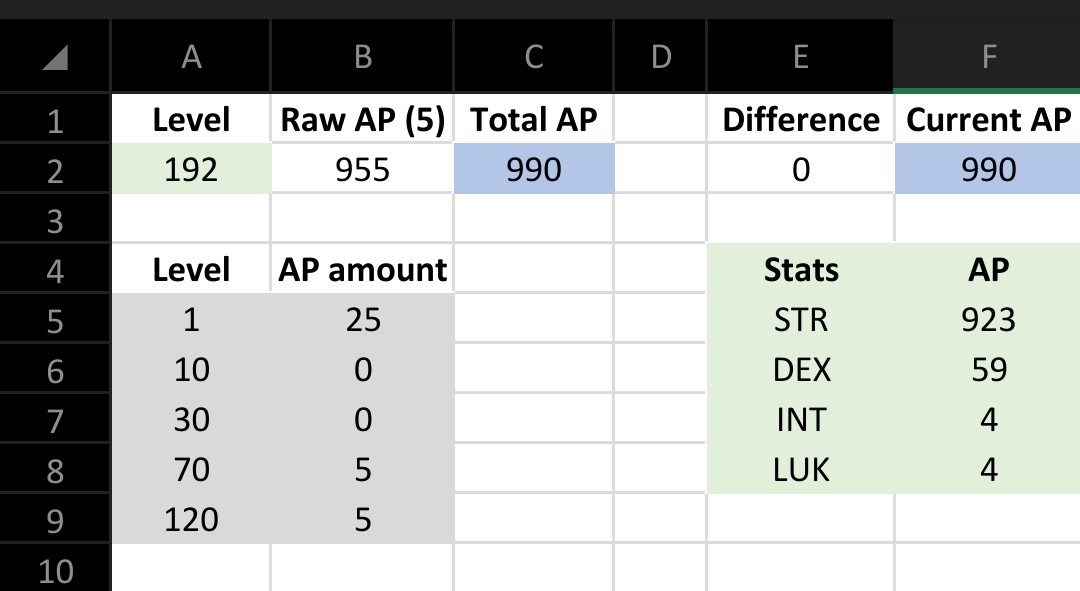The height and width of the screenshot is (591, 1080).
Task: Select column F header
Action: 987,58
